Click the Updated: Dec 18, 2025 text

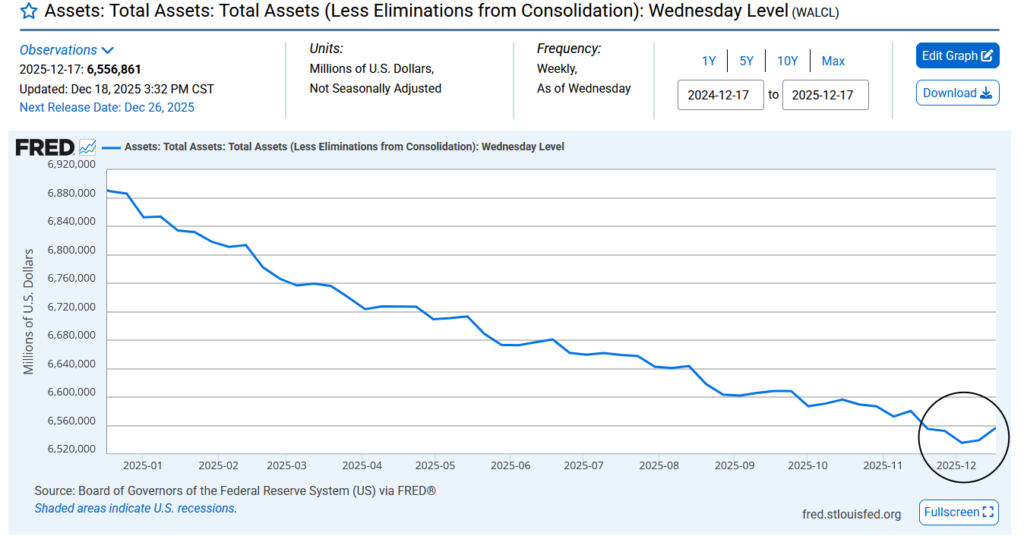pyautogui.click(x=116, y=89)
